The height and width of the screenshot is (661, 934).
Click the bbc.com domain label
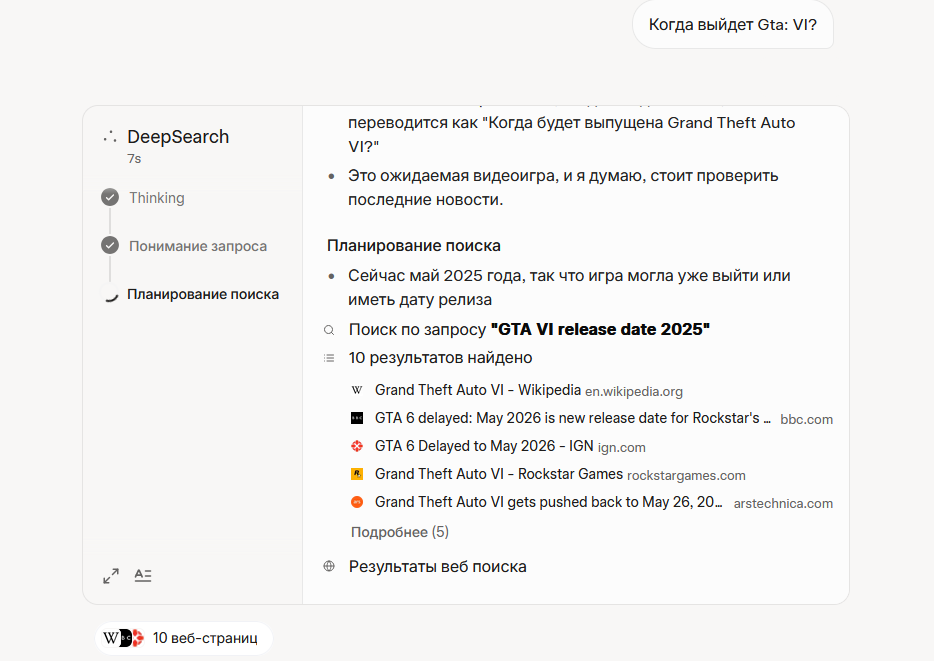(807, 419)
